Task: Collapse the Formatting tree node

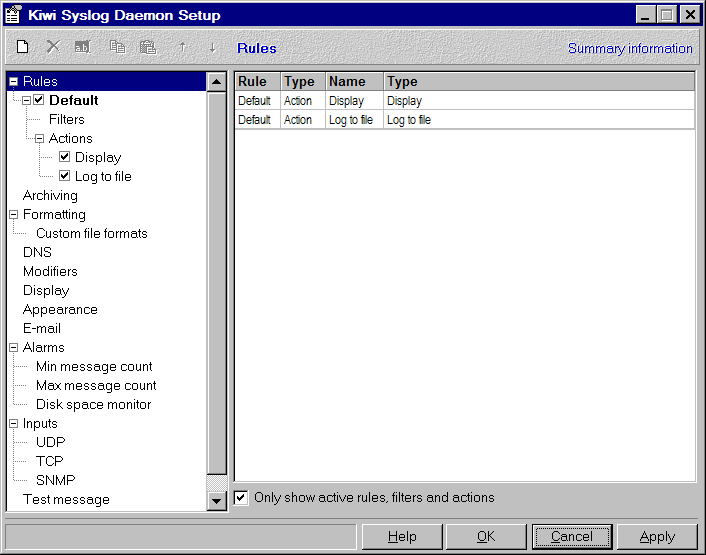Action: tap(14, 214)
